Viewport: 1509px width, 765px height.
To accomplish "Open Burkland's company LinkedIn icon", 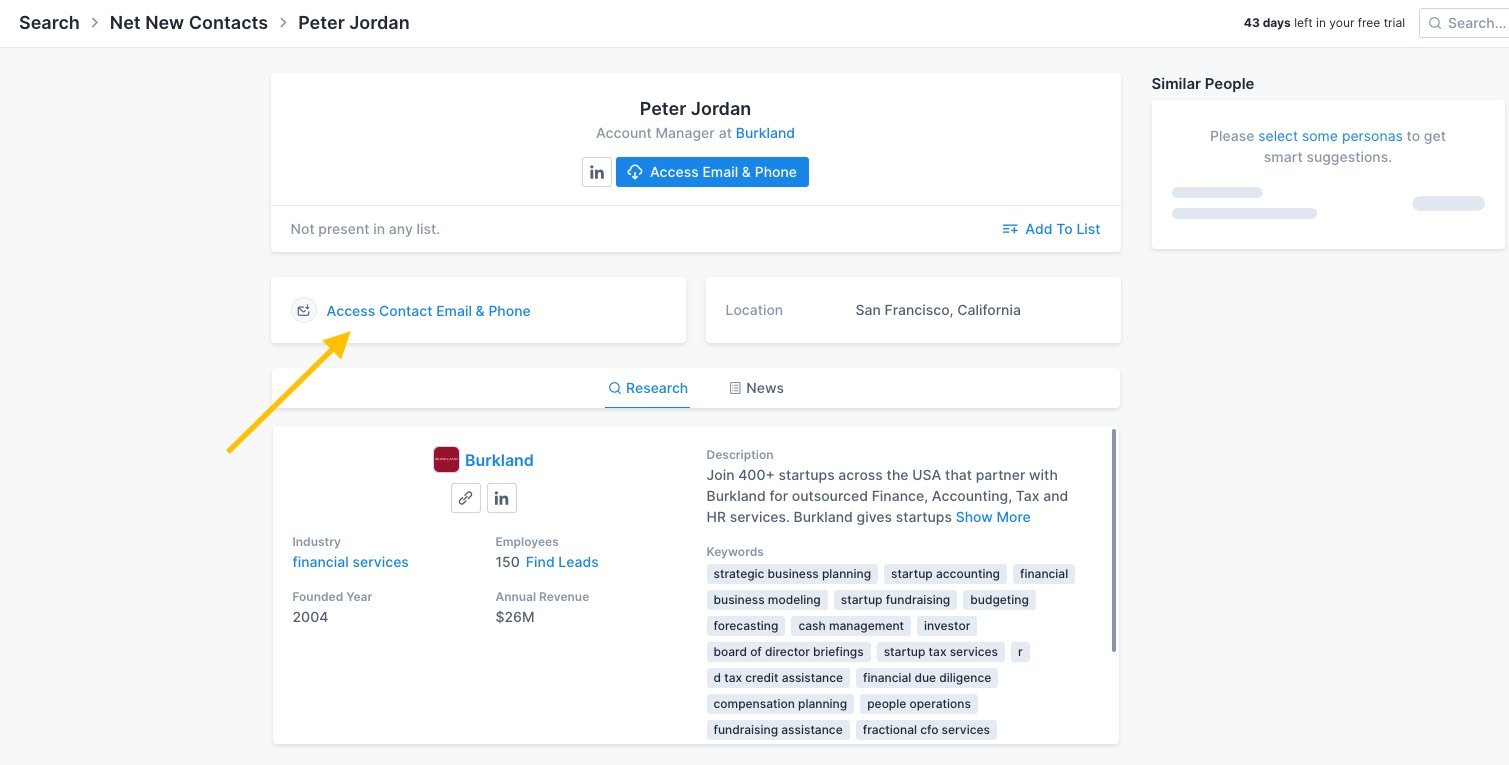I will pos(502,498).
